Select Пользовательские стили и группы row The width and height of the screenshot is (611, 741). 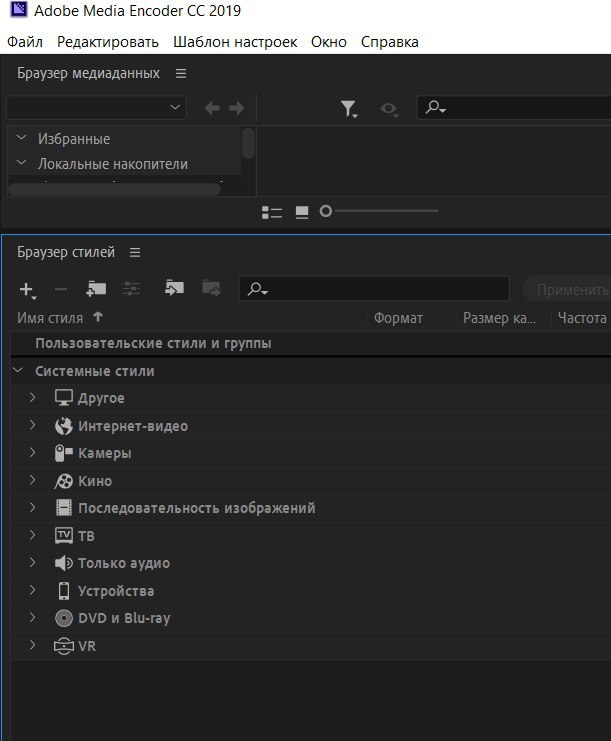tap(310, 343)
